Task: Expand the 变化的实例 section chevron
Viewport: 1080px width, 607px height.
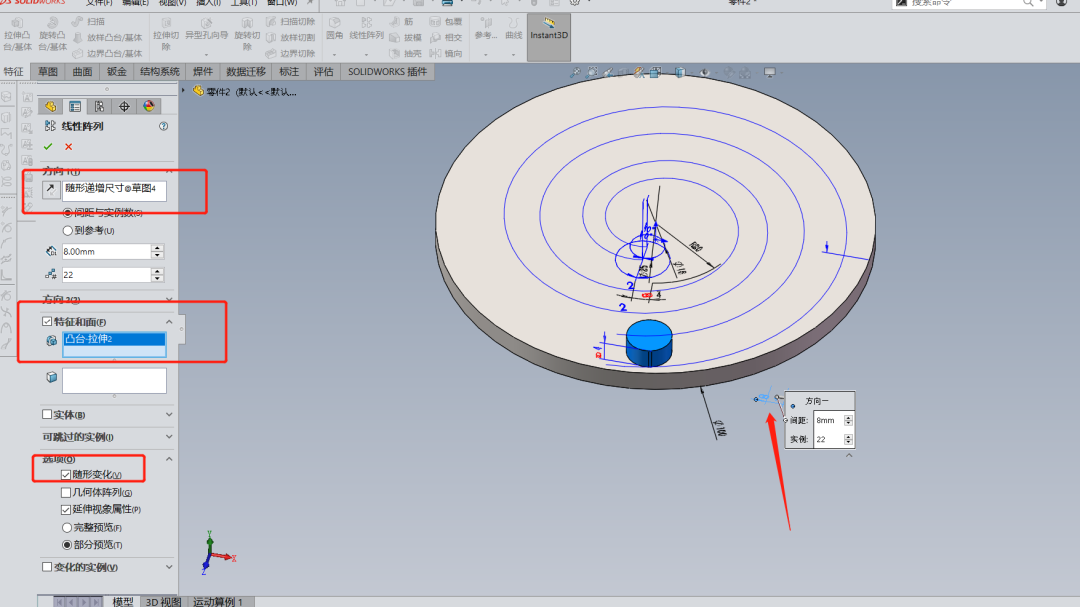Action: point(169,566)
